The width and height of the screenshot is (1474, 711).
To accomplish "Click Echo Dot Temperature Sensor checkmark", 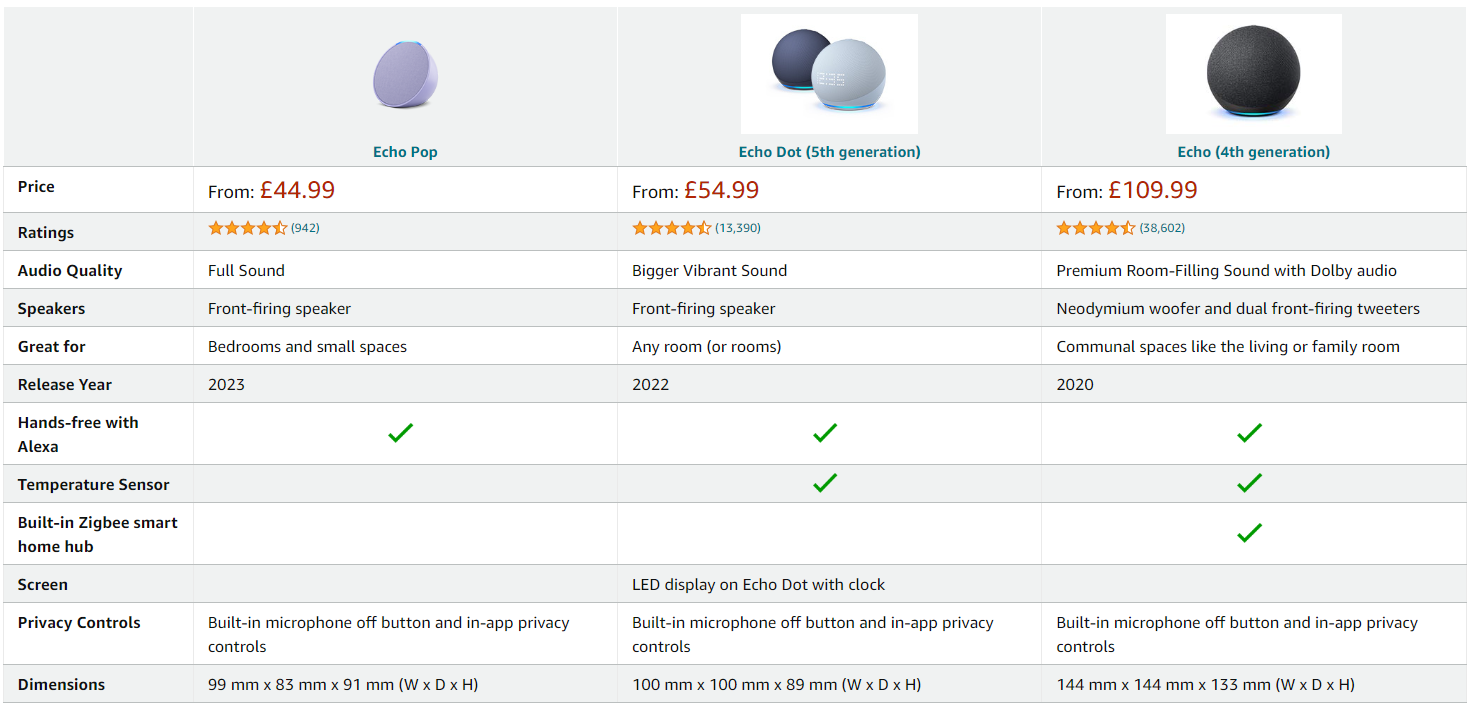I will tap(825, 483).
